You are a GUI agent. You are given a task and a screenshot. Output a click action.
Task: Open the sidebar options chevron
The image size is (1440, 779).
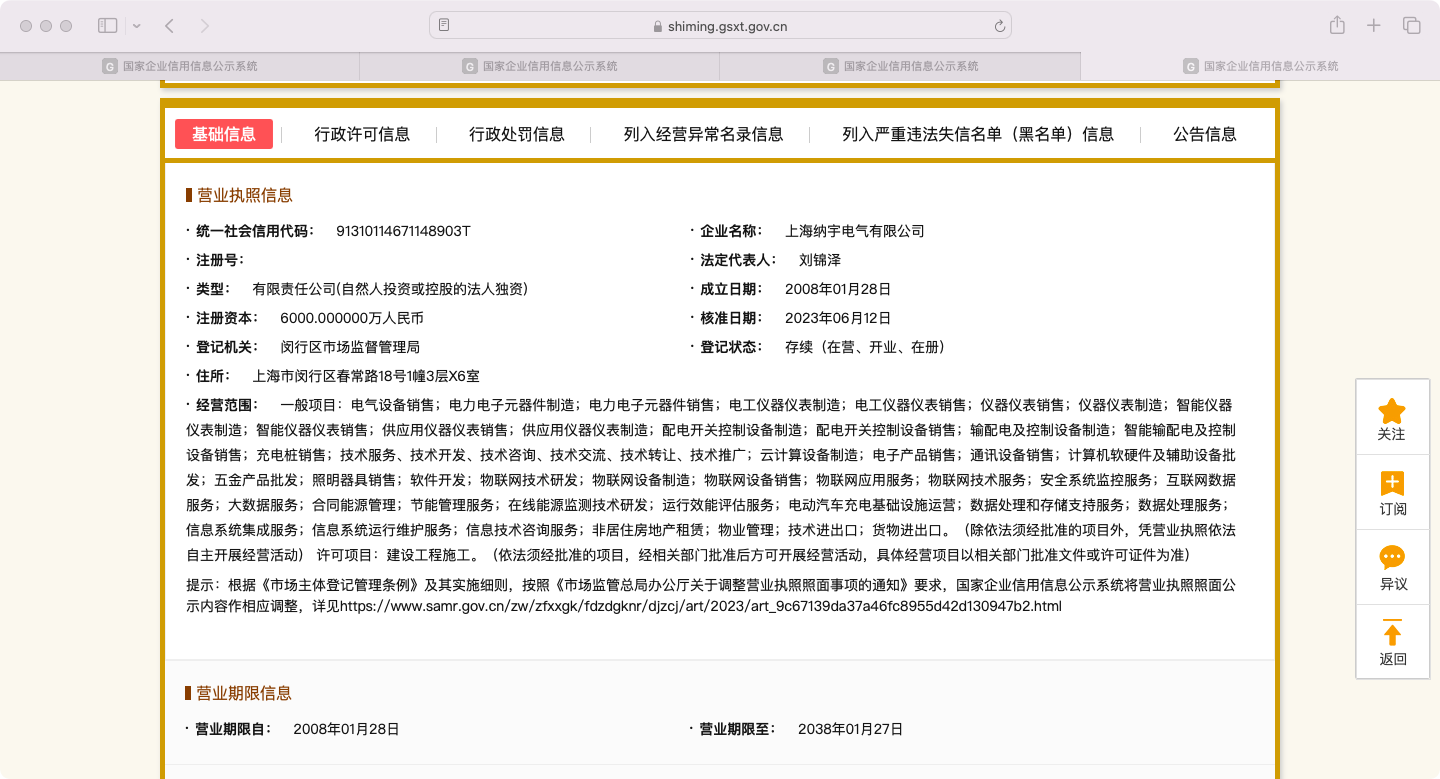click(137, 26)
